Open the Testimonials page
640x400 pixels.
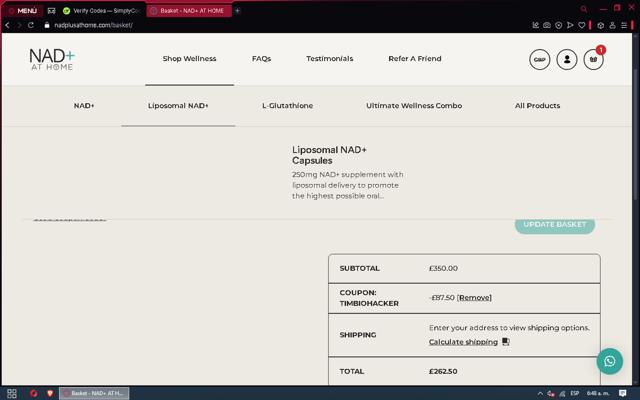(x=329, y=58)
